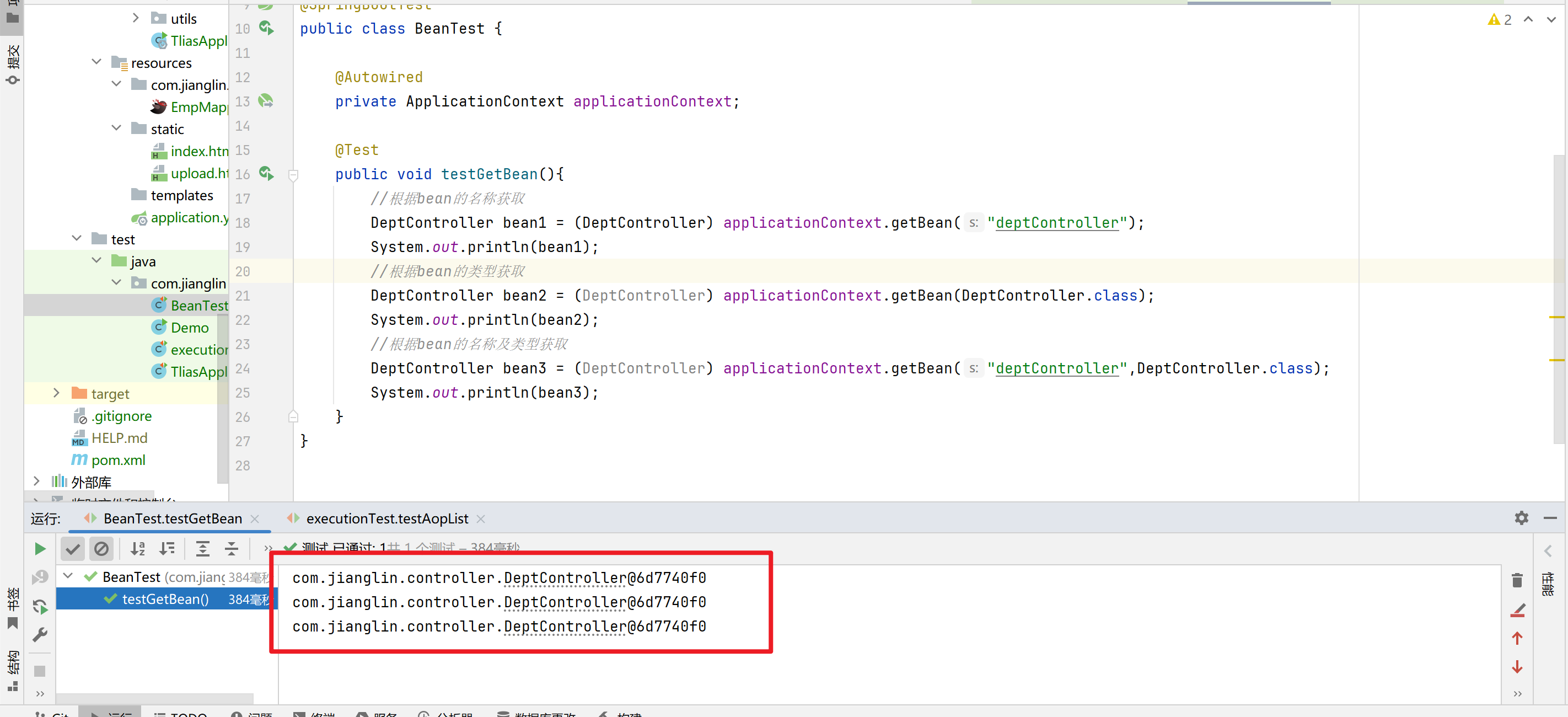Select the templates folder
The width and height of the screenshot is (1568, 717).
point(172,195)
